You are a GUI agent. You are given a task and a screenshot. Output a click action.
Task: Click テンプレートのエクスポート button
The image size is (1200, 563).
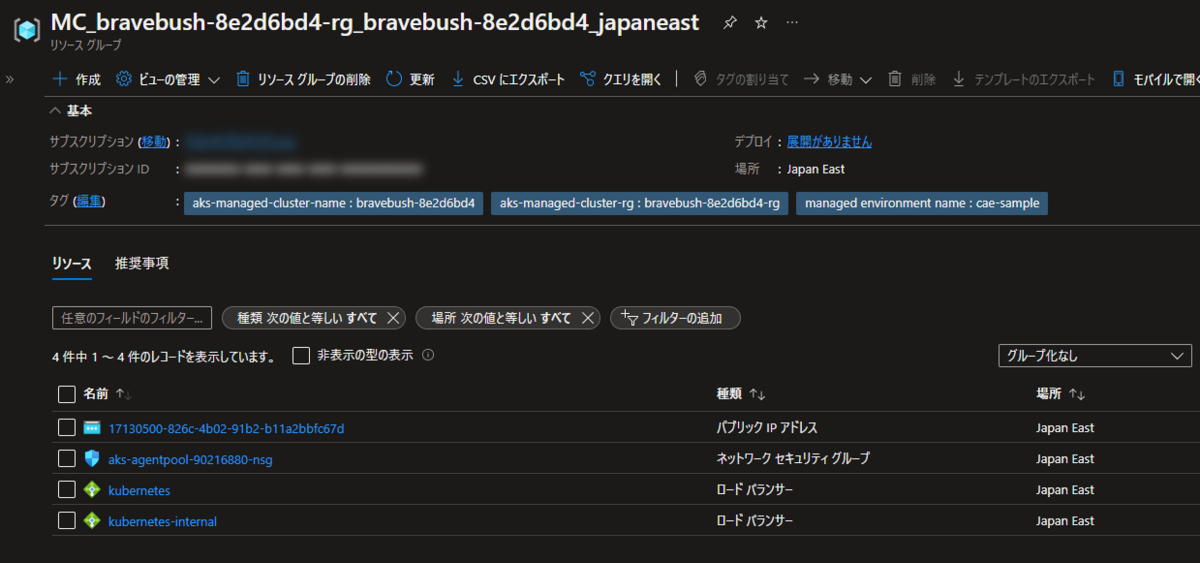point(1023,79)
